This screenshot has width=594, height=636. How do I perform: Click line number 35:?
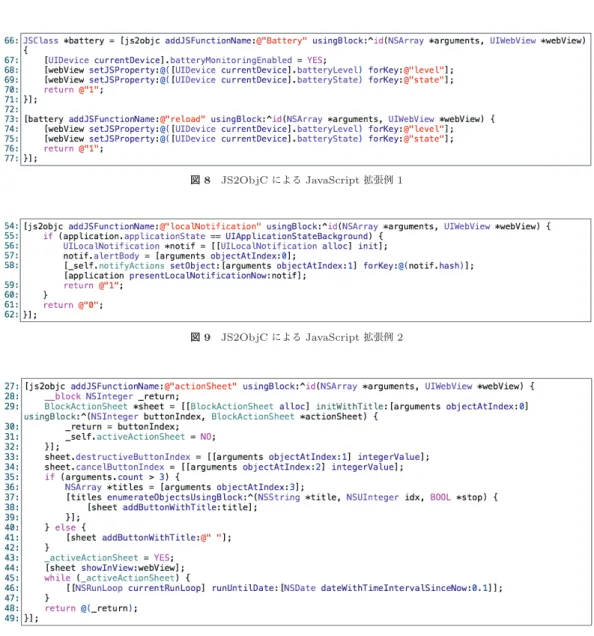[11, 477]
